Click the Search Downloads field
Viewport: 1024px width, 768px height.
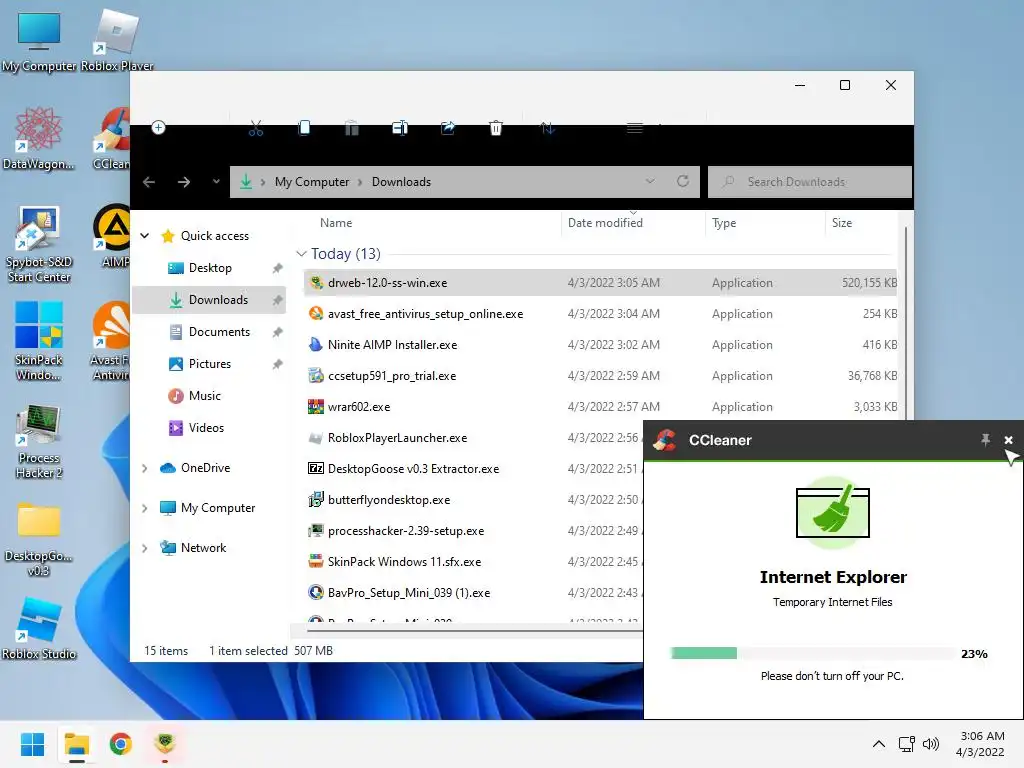coord(810,182)
